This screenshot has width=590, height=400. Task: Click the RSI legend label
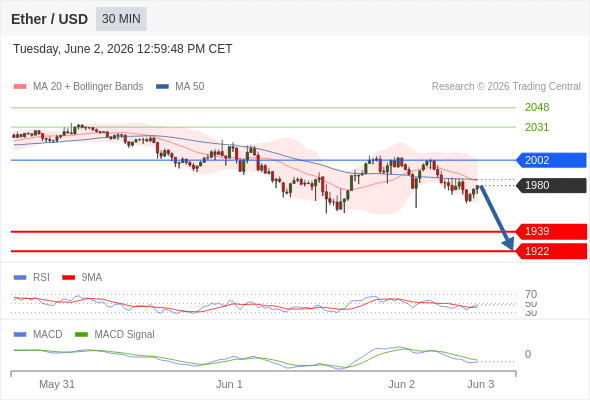pyautogui.click(x=41, y=277)
